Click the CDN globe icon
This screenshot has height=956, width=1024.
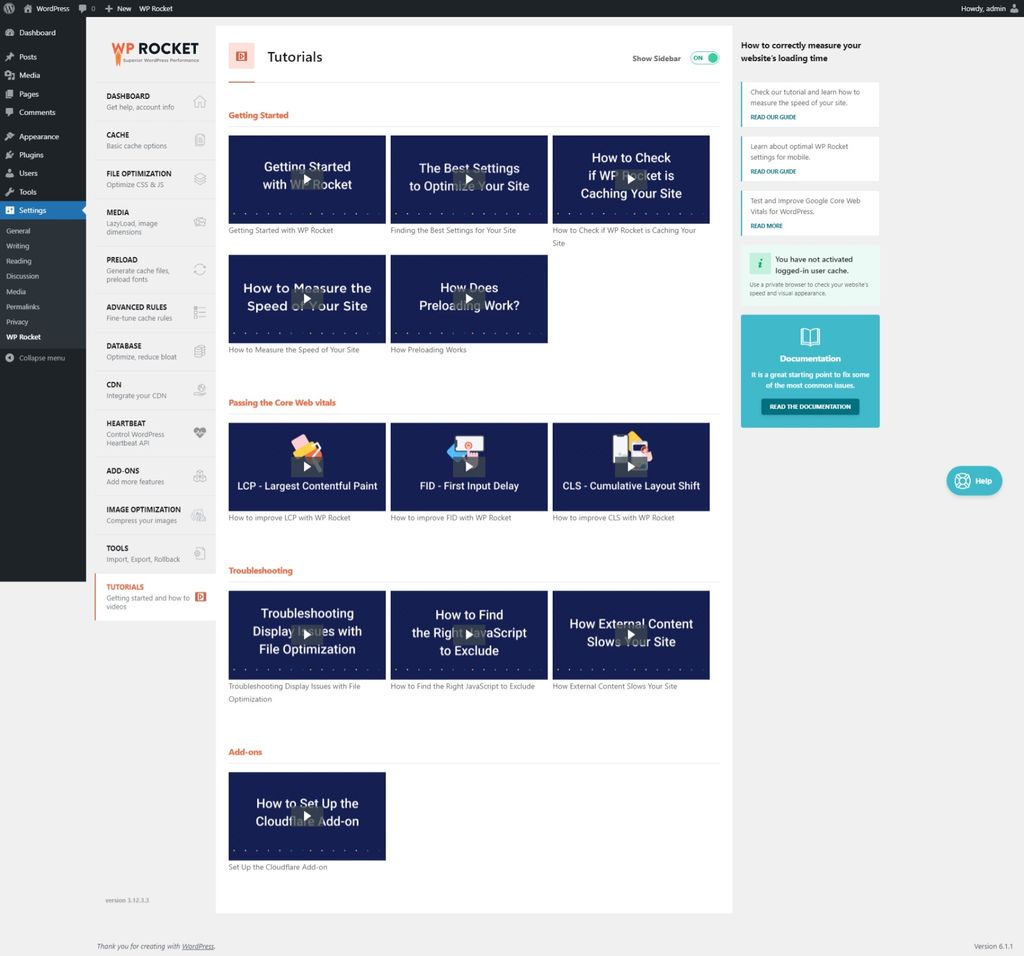click(x=200, y=390)
